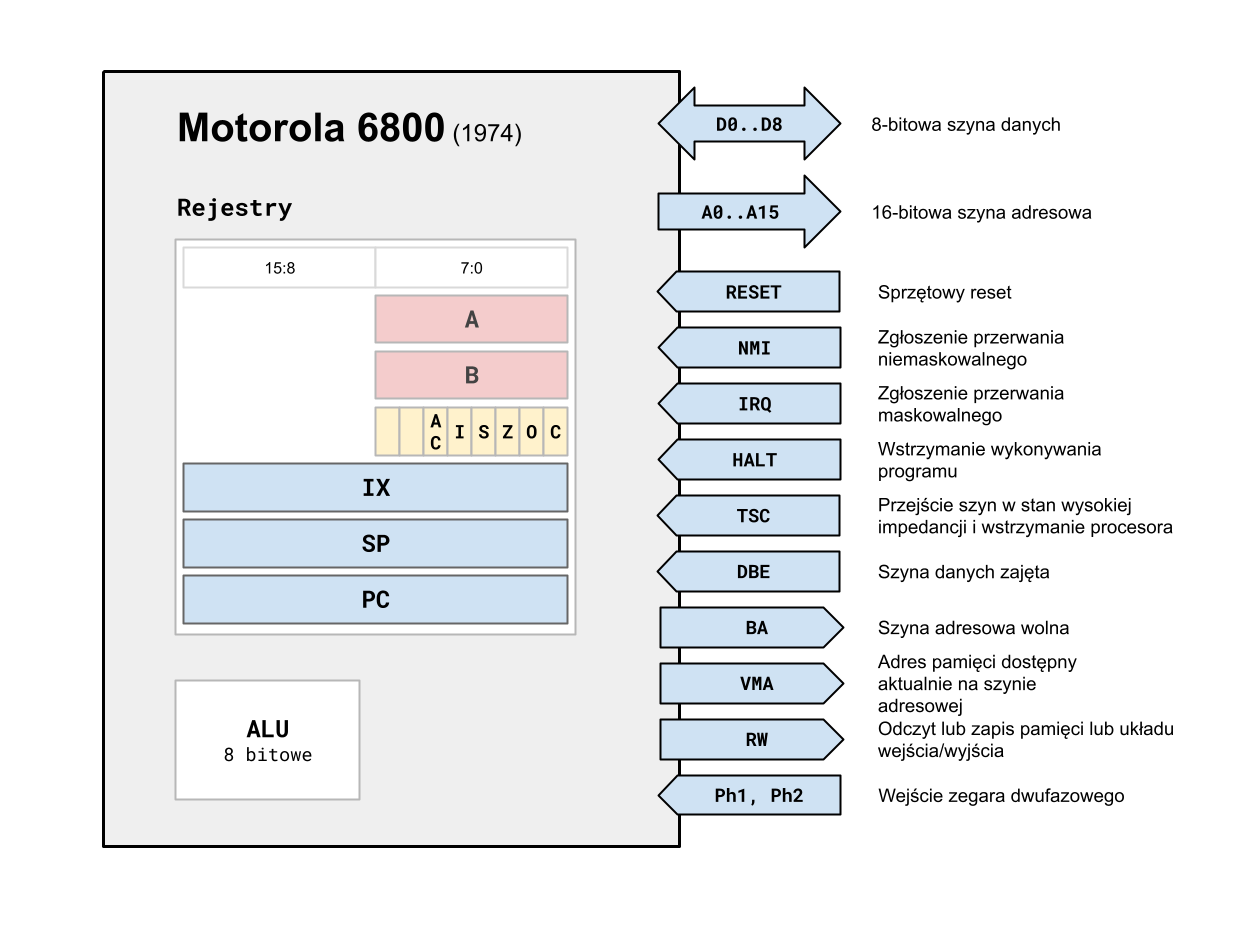Click the D0..D8 data bus arrow

(x=748, y=124)
